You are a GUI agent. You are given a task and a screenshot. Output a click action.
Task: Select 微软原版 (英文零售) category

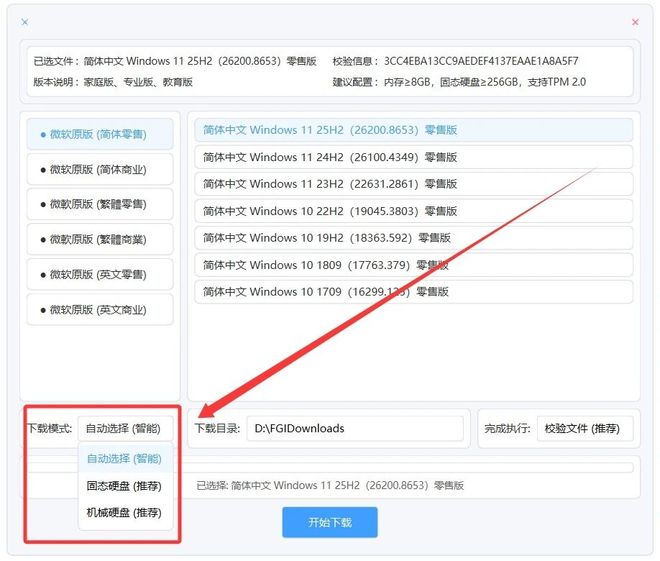point(100,274)
